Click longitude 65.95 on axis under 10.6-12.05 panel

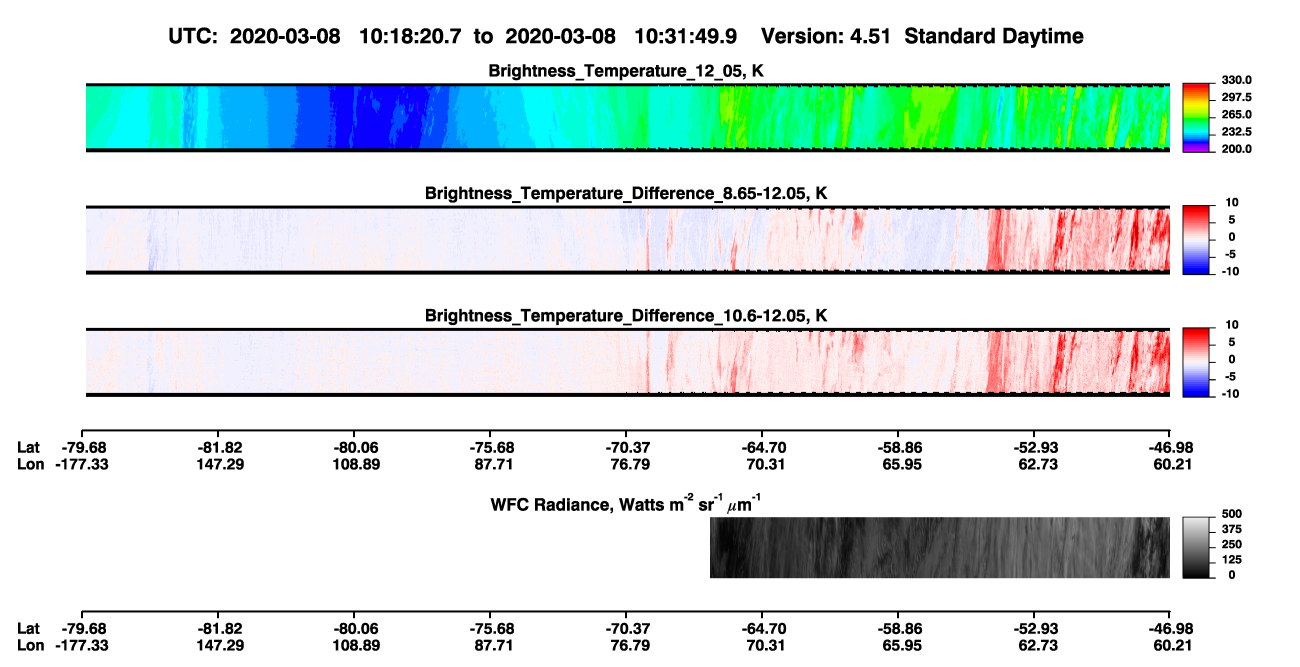pos(899,464)
